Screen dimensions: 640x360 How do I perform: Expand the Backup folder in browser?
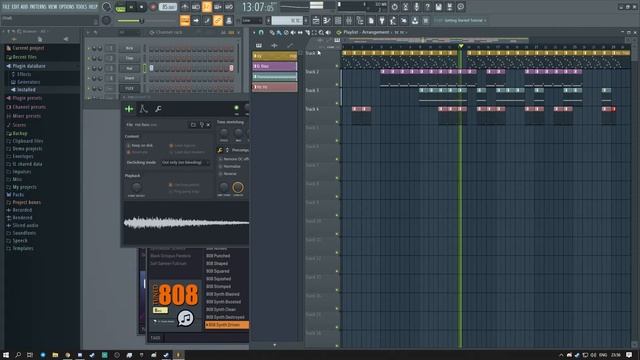(x=20, y=133)
